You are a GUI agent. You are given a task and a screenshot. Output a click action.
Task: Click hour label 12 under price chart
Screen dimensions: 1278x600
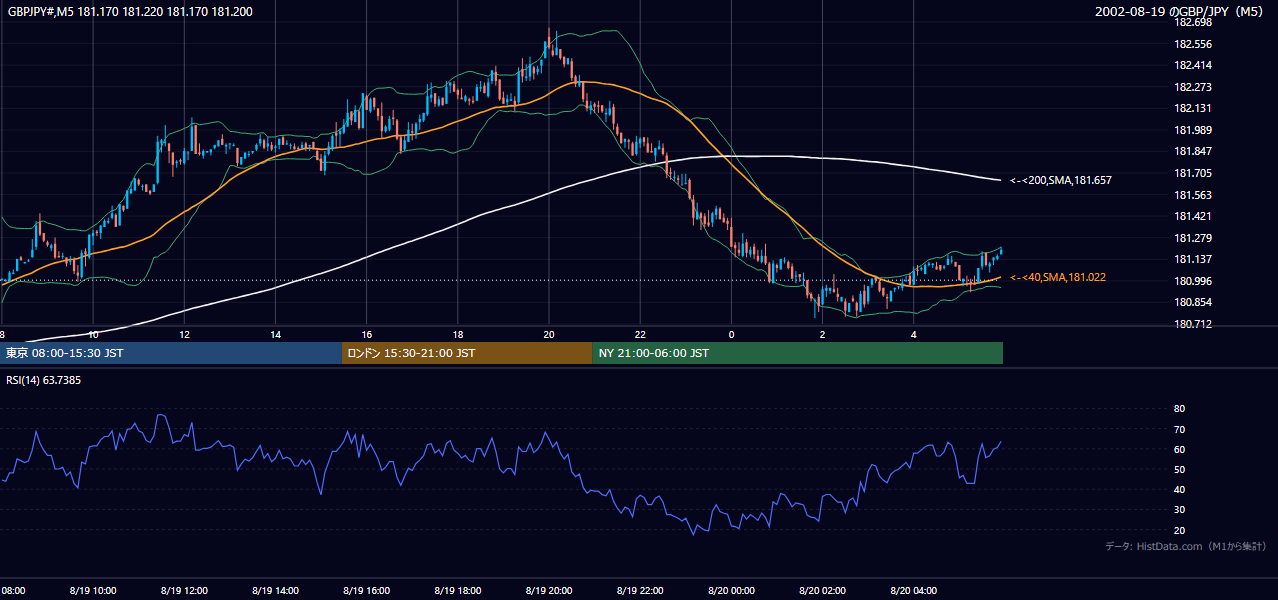[185, 334]
